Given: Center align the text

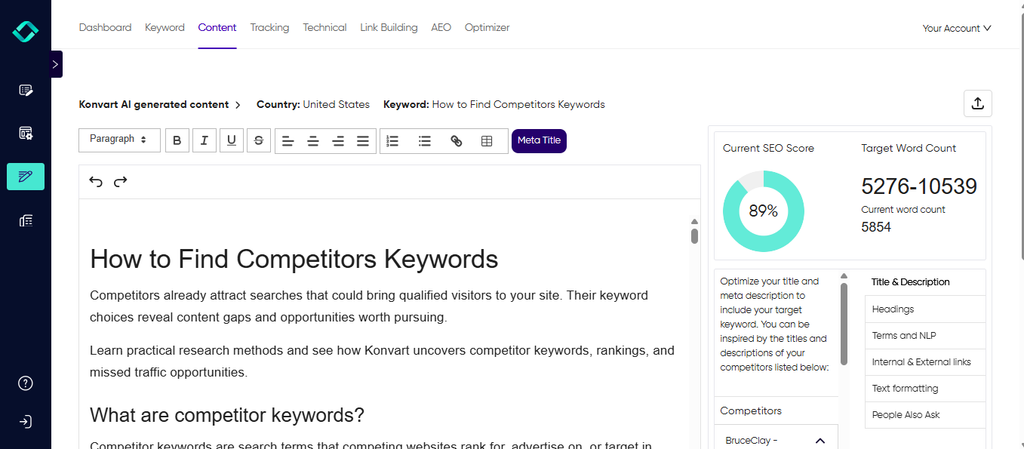Looking at the screenshot, I should (x=313, y=141).
